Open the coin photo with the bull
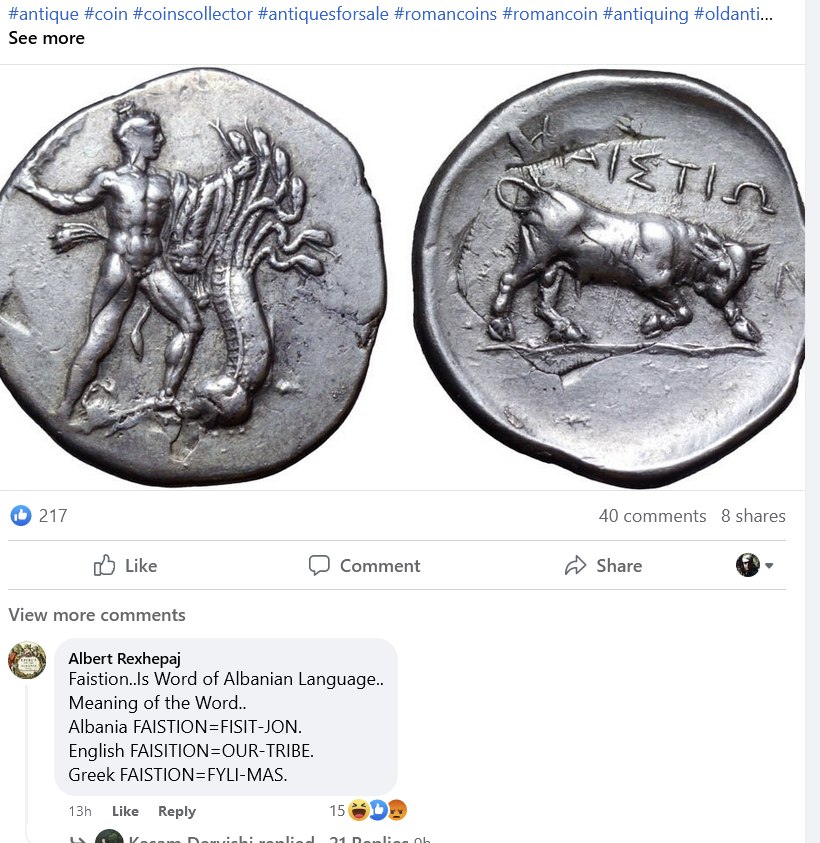 (x=609, y=278)
